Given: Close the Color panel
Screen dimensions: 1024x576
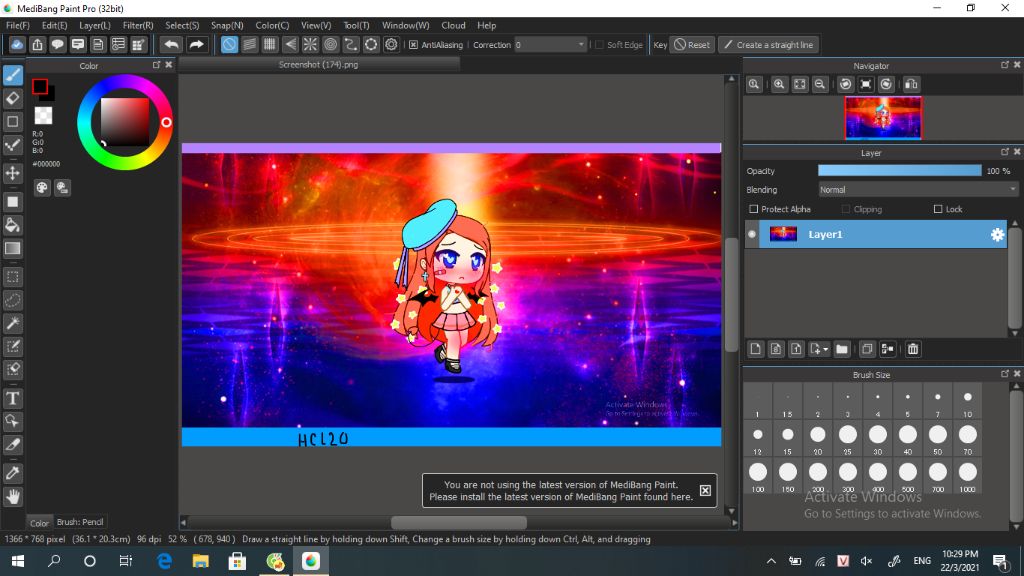Looking at the screenshot, I should click(168, 65).
